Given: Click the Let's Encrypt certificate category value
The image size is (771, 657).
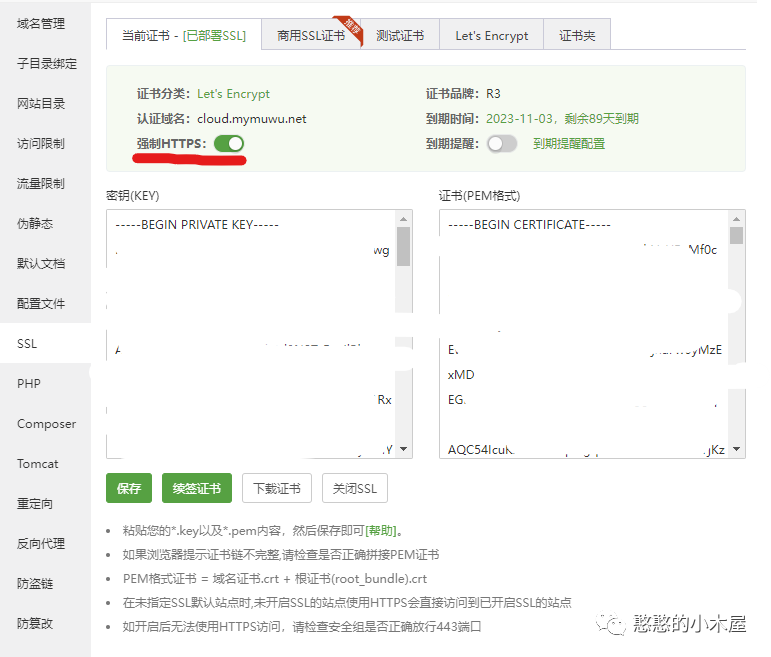Looking at the screenshot, I should pos(234,94).
